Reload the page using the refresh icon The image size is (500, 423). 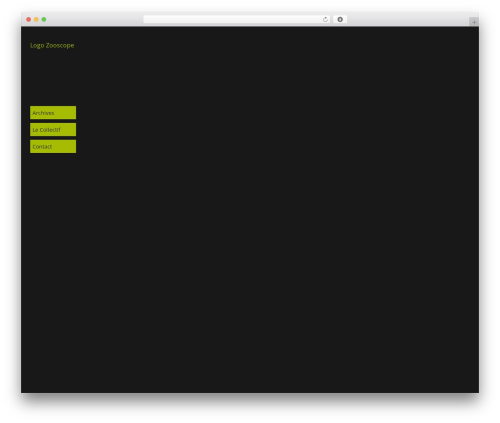(325, 19)
